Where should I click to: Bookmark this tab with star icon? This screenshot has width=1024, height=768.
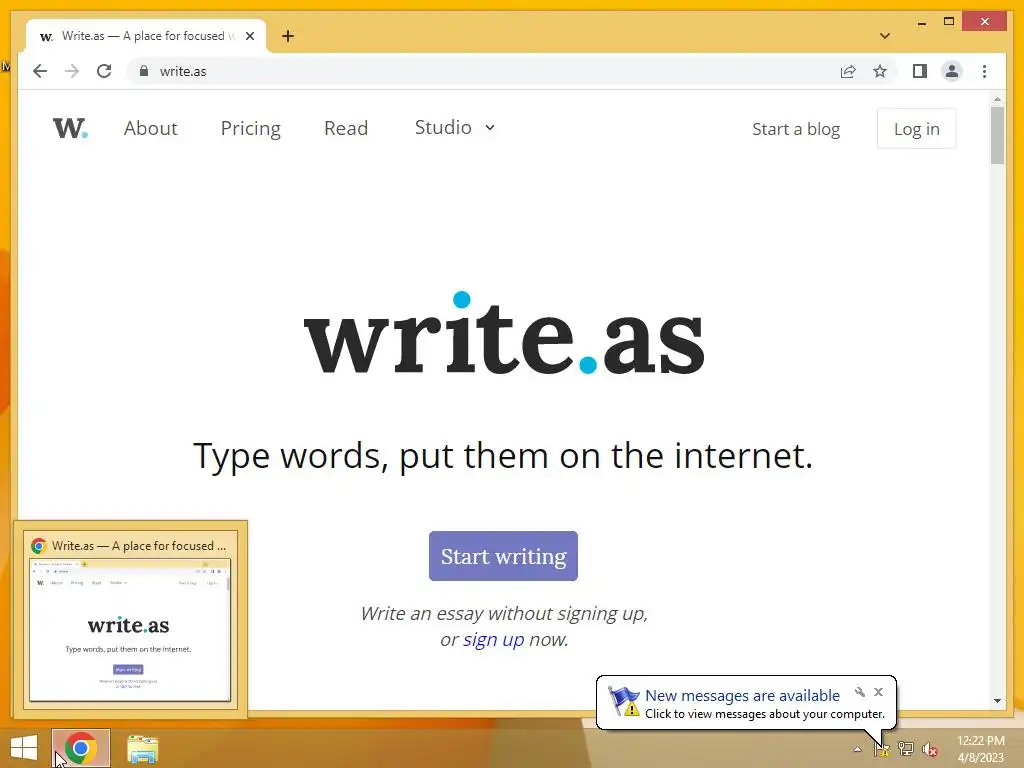click(880, 71)
